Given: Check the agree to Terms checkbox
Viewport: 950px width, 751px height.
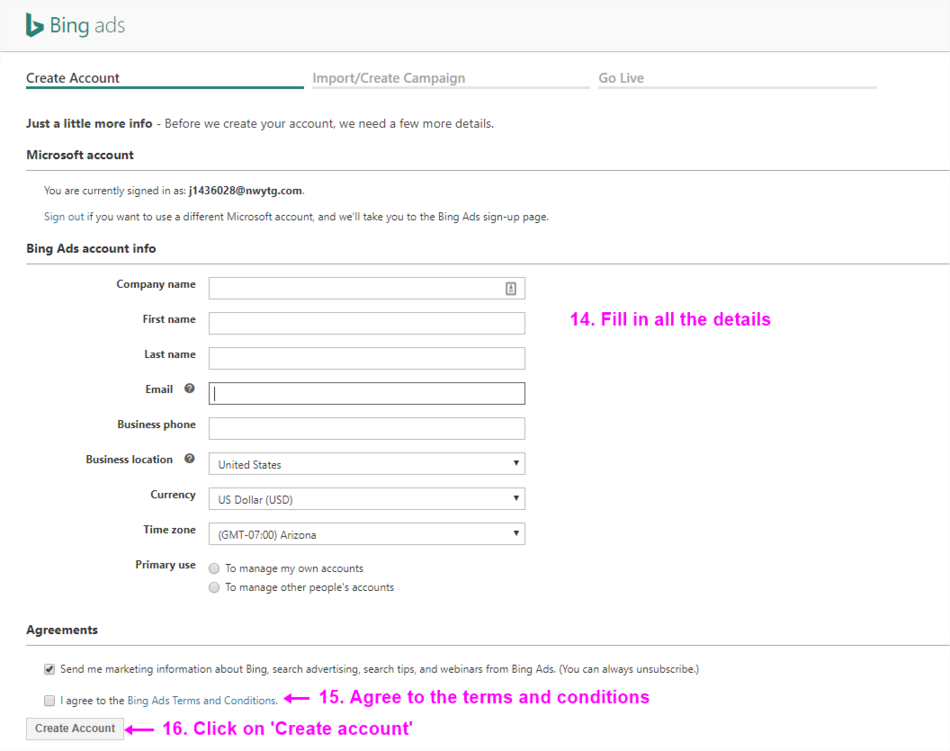Looking at the screenshot, I should point(49,701).
